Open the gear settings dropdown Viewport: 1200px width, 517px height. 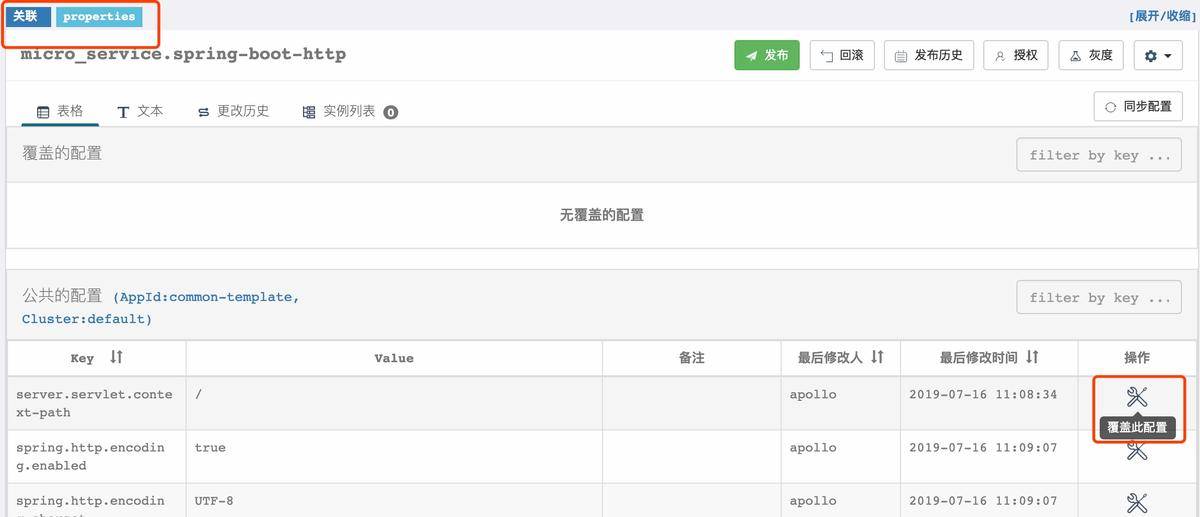1158,55
